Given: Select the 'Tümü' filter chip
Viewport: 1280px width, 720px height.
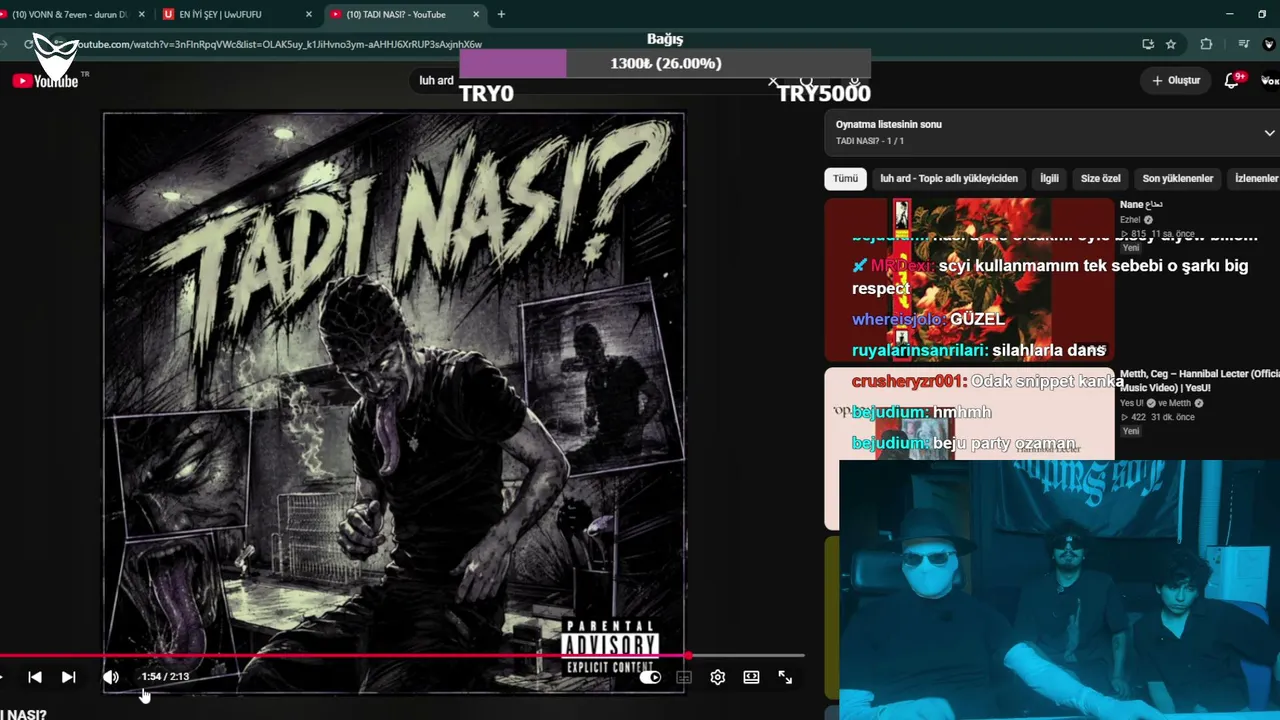Looking at the screenshot, I should pos(845,178).
